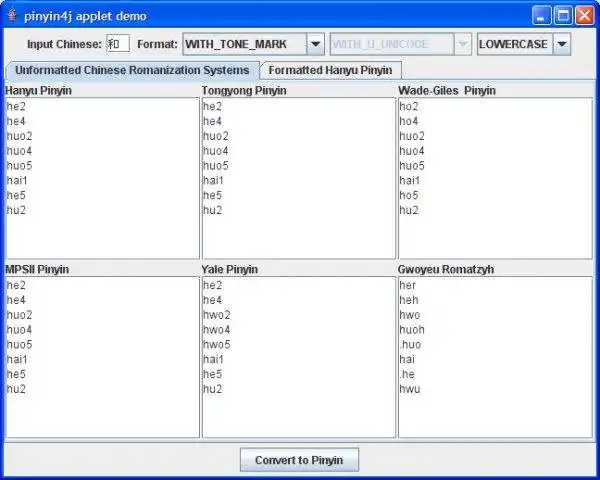Click the Format: label
Screen dimensions: 600x480
[x=157, y=44]
